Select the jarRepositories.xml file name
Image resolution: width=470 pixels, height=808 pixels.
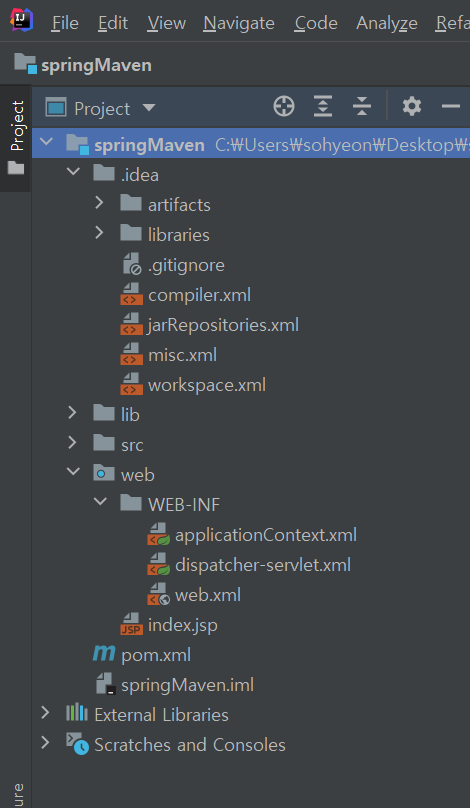(223, 325)
